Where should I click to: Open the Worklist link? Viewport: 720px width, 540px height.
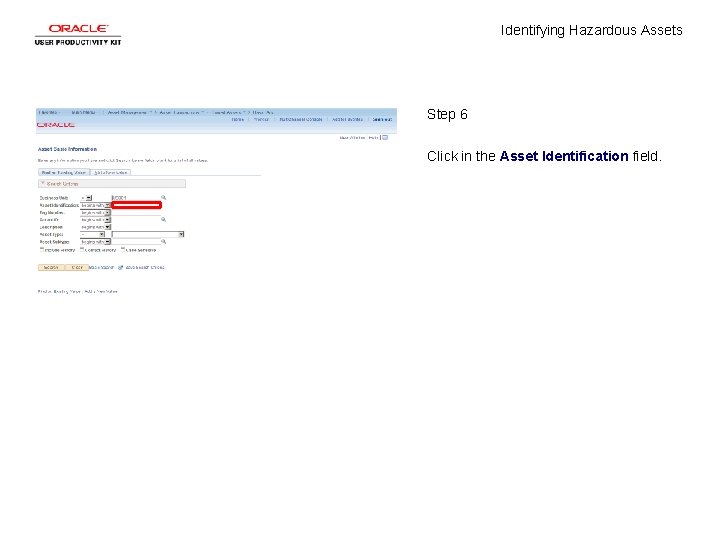coord(261,119)
